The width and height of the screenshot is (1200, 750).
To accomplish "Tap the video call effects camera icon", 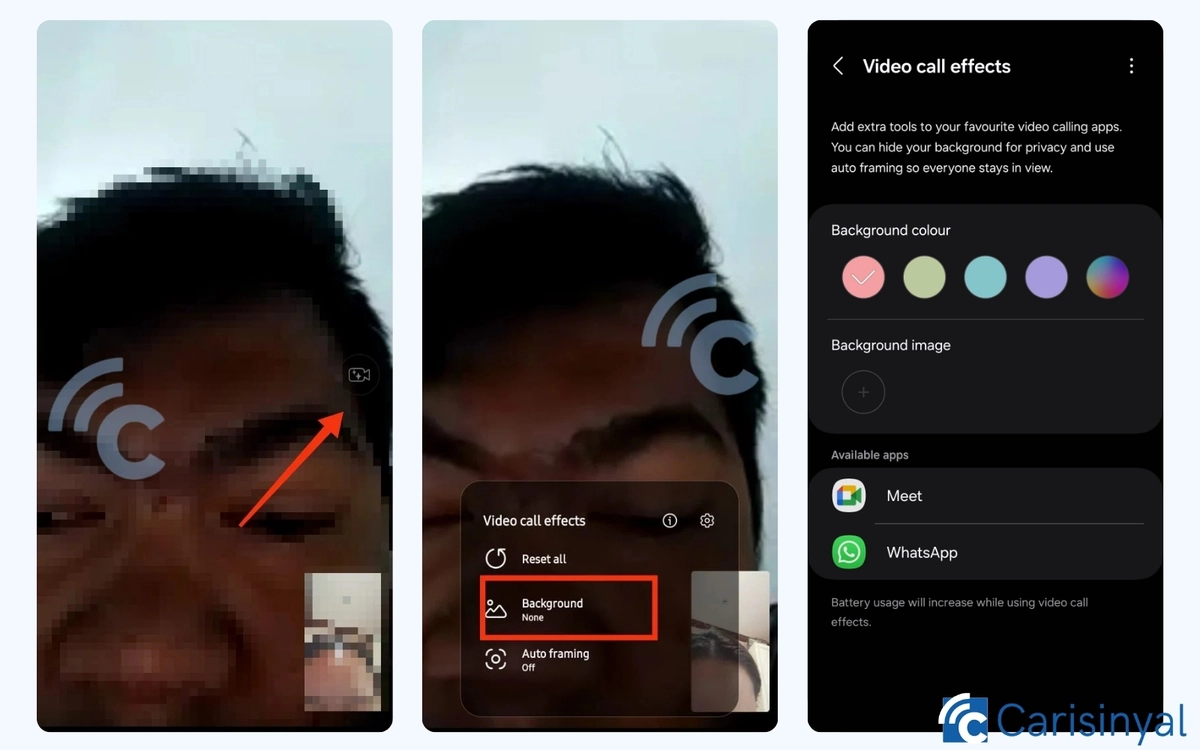I will [x=359, y=375].
